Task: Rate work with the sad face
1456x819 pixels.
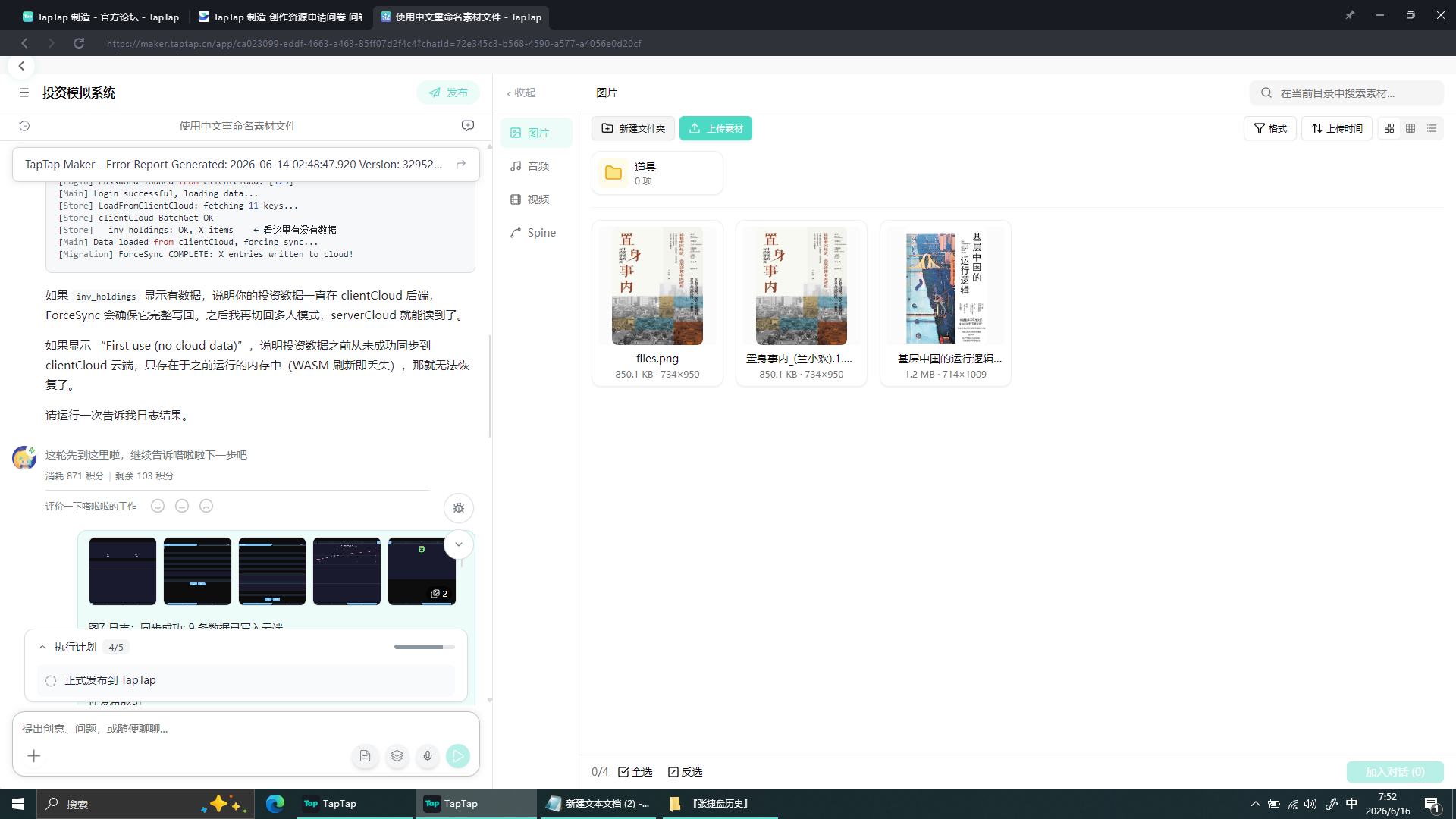Action: tap(206, 506)
